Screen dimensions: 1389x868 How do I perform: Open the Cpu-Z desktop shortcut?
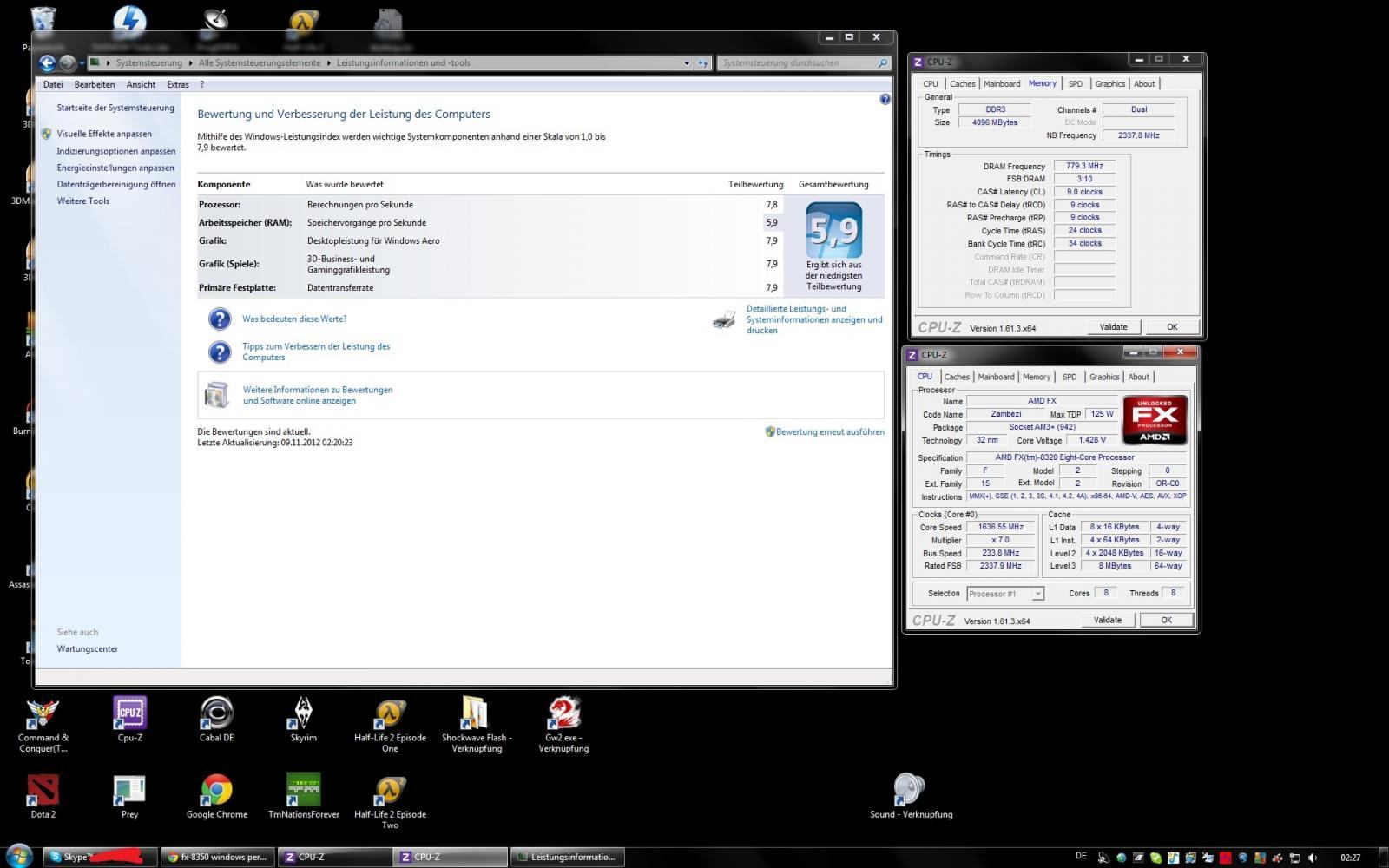(x=129, y=714)
